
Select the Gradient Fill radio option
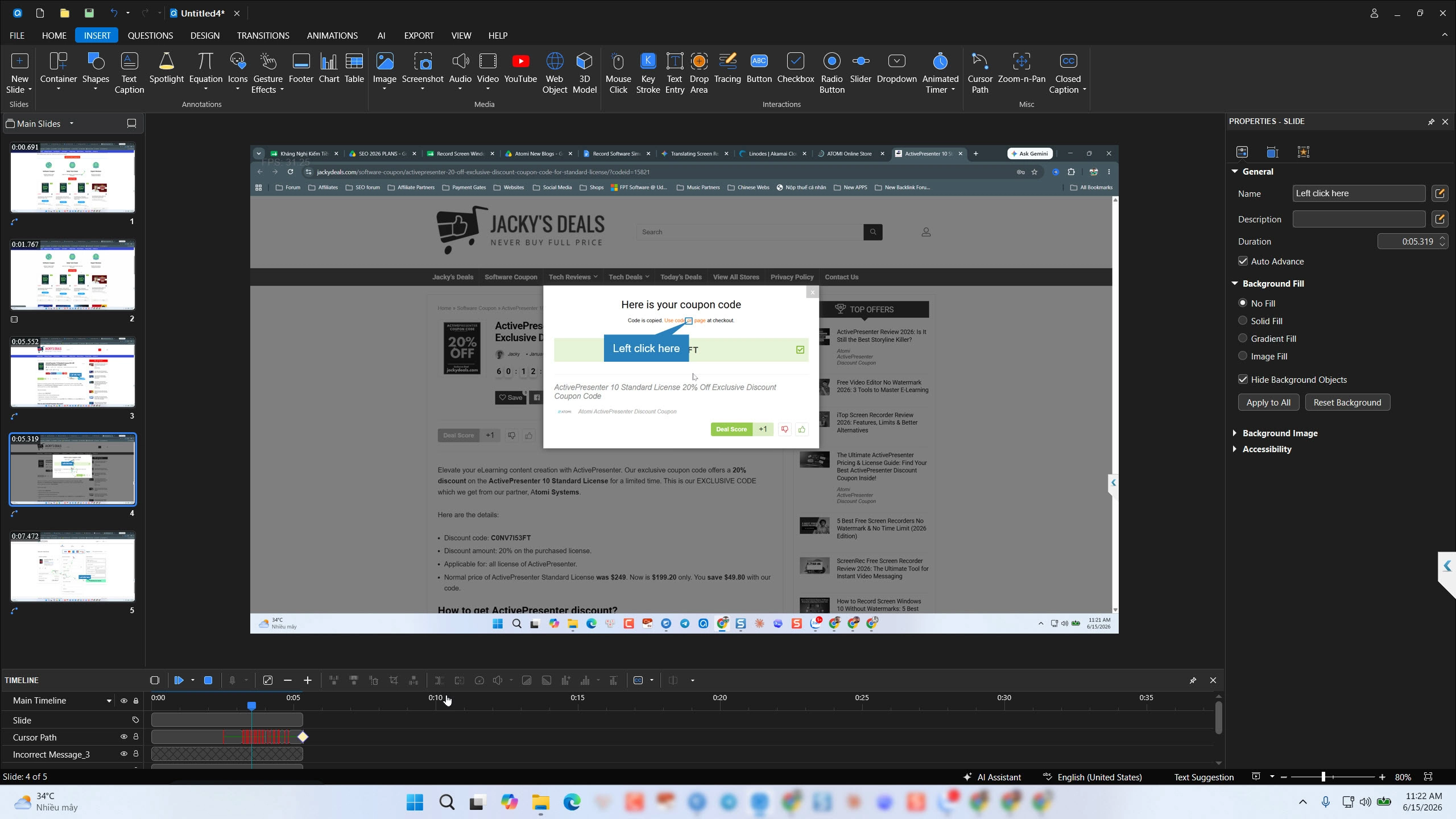(x=1243, y=338)
